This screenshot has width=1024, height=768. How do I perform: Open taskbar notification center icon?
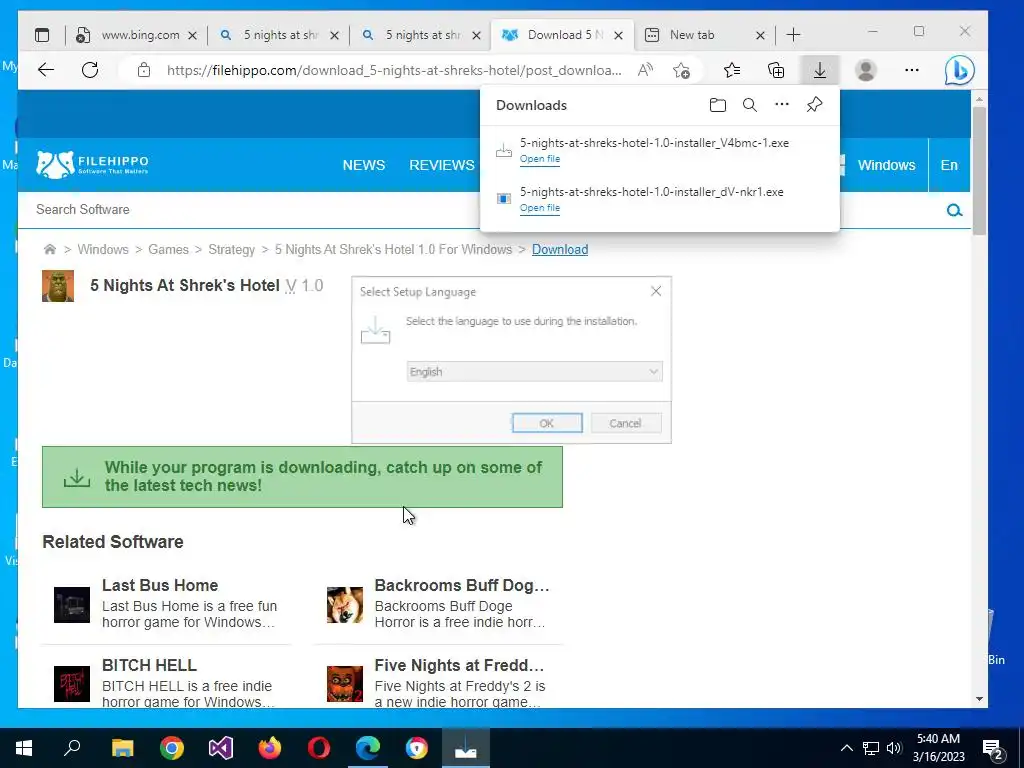click(993, 748)
